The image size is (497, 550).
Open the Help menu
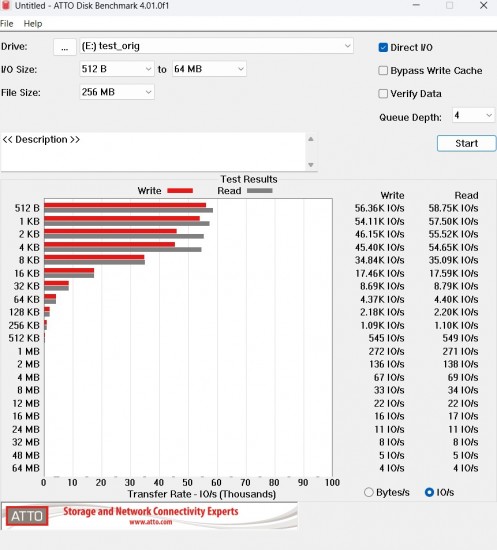tap(33, 24)
